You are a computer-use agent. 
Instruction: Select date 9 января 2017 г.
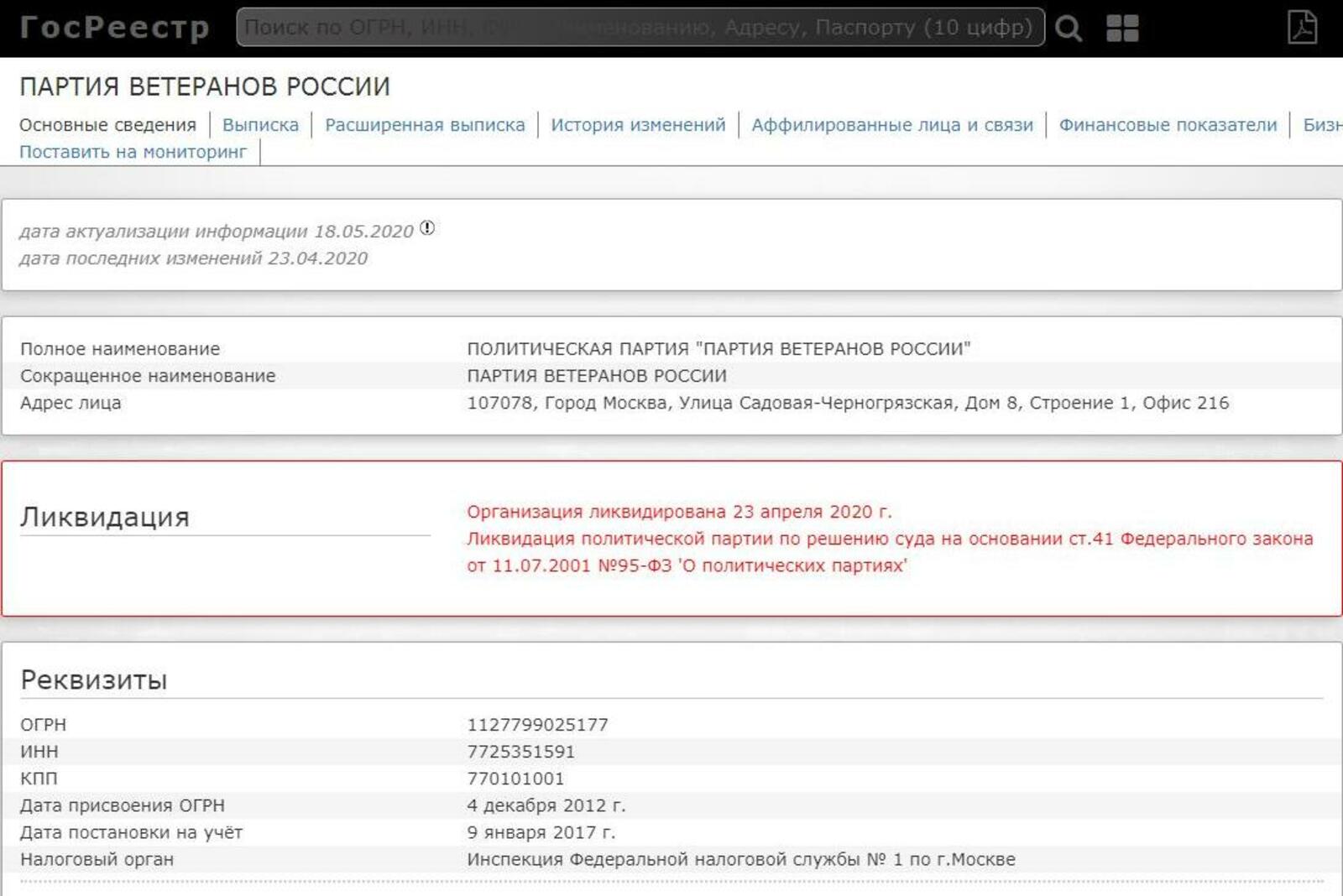point(541,832)
